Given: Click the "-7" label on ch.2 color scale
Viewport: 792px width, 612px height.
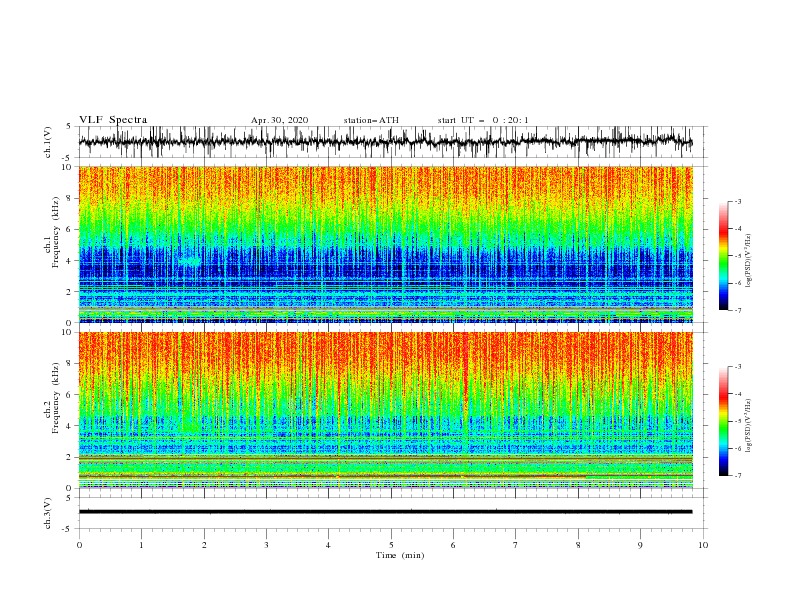Looking at the screenshot, I should [737, 476].
